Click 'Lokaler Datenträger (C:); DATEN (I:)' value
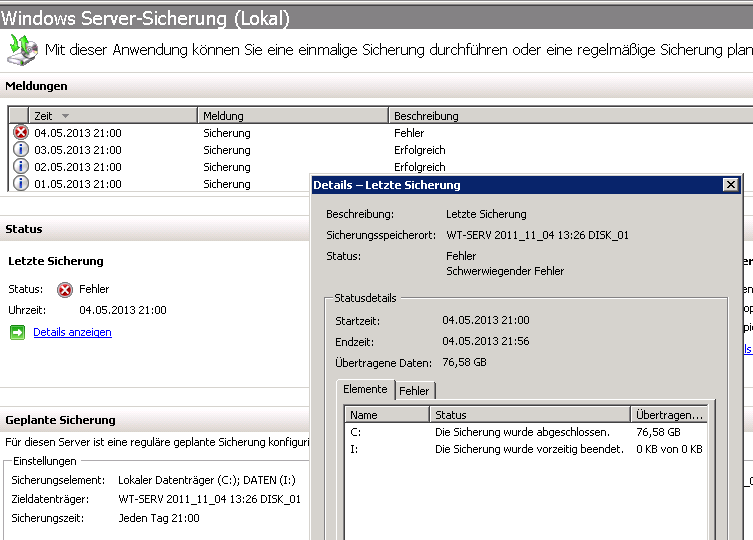This screenshot has height=540, width=753. pyautogui.click(x=207, y=480)
